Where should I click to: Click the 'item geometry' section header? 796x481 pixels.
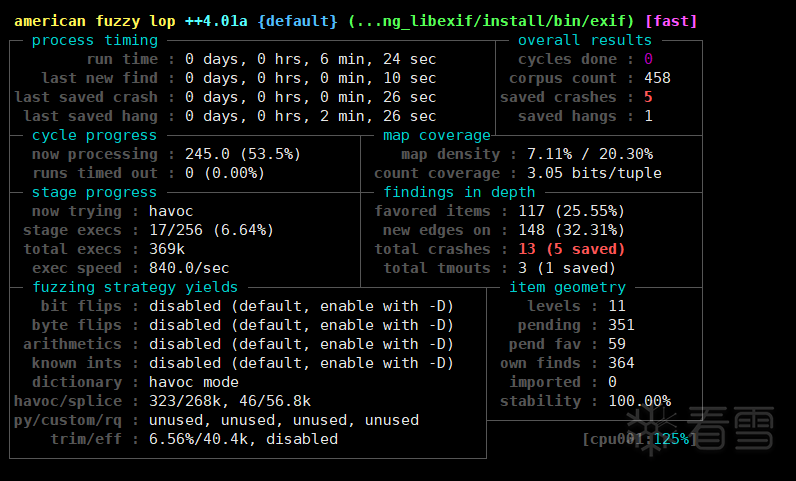tap(567, 287)
